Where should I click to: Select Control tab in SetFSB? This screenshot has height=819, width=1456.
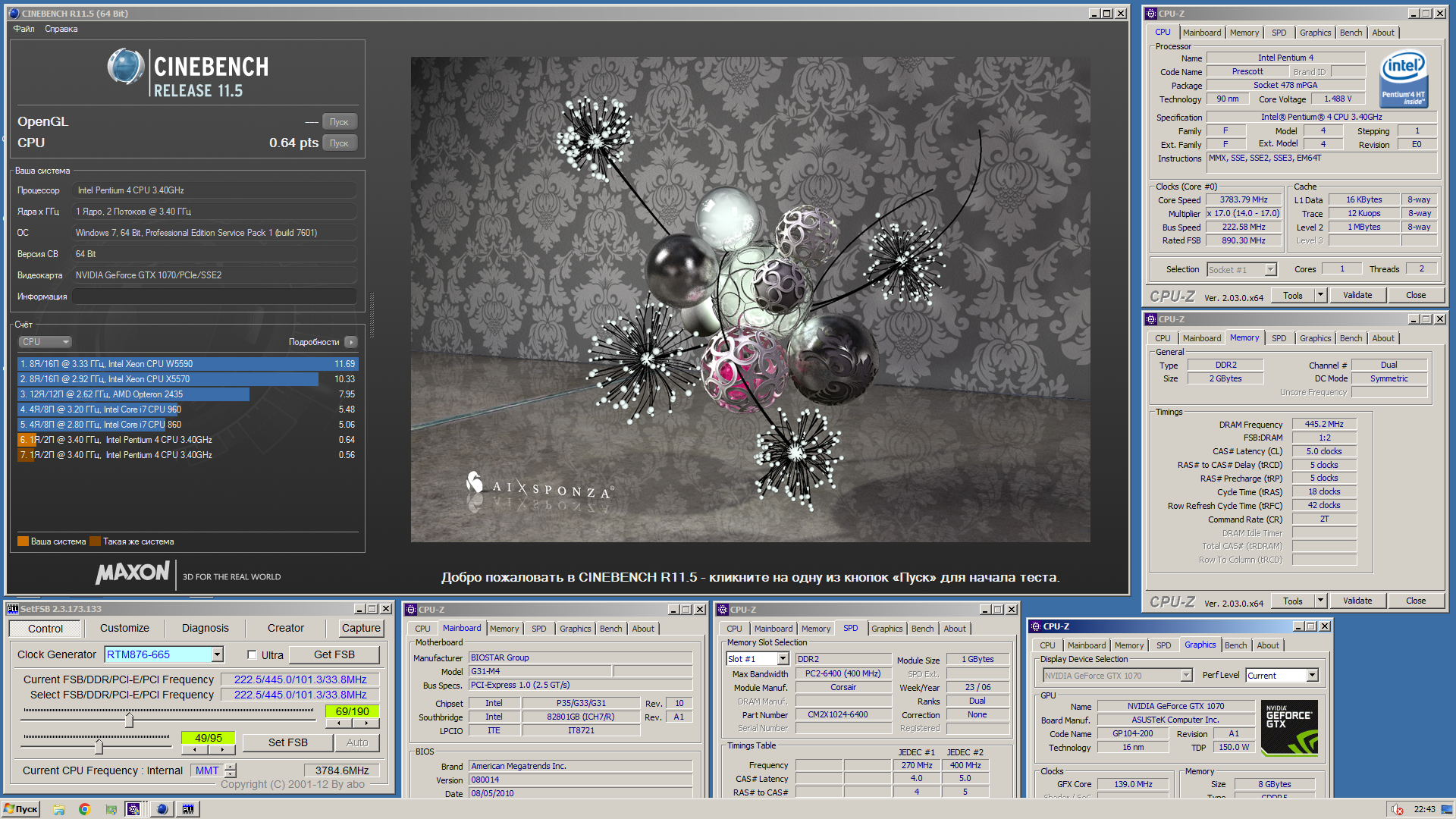[45, 629]
